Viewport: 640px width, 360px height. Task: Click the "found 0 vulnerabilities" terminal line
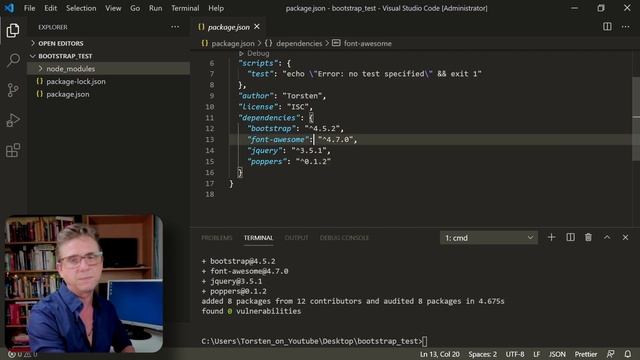click(x=251, y=311)
